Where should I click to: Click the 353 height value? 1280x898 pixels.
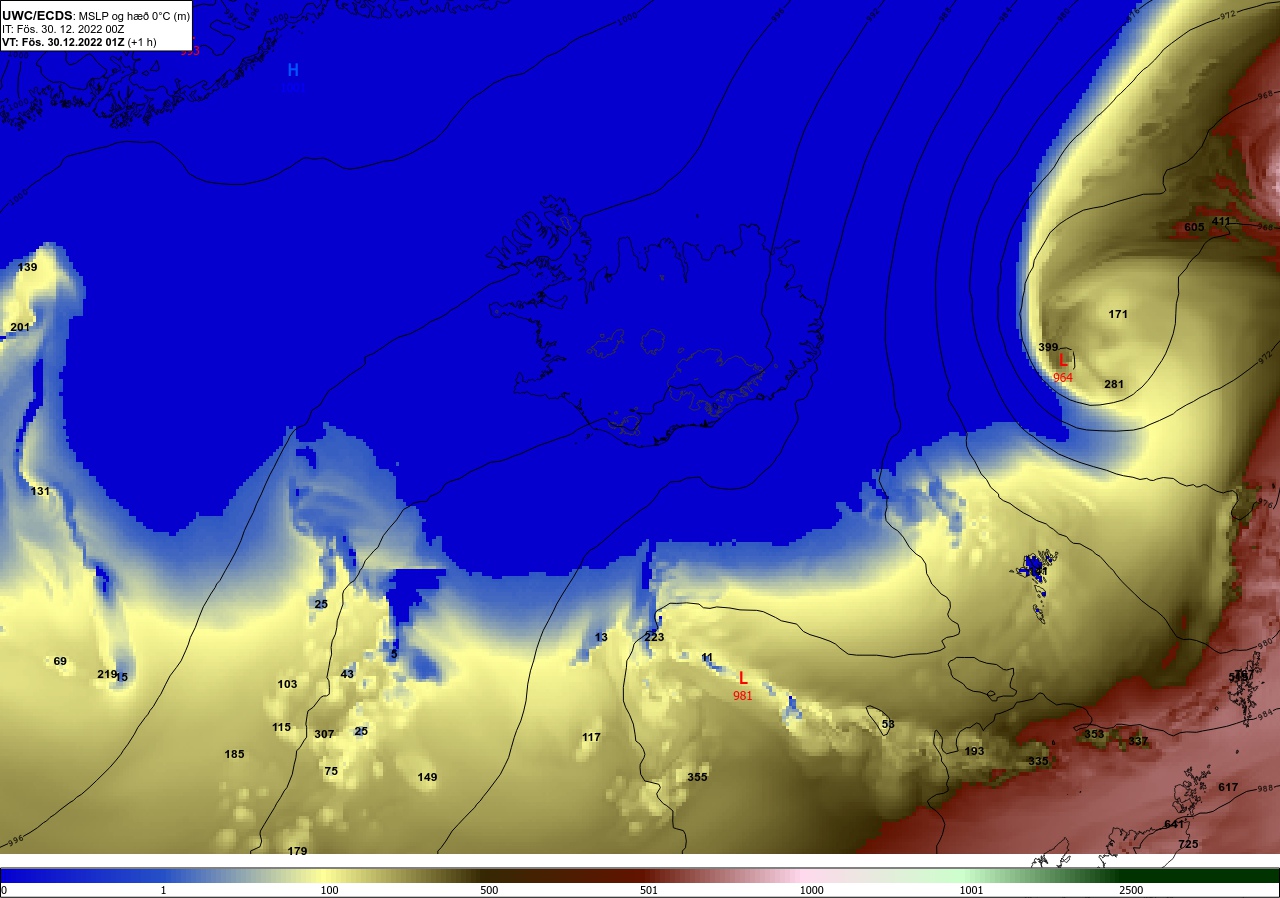click(1094, 735)
